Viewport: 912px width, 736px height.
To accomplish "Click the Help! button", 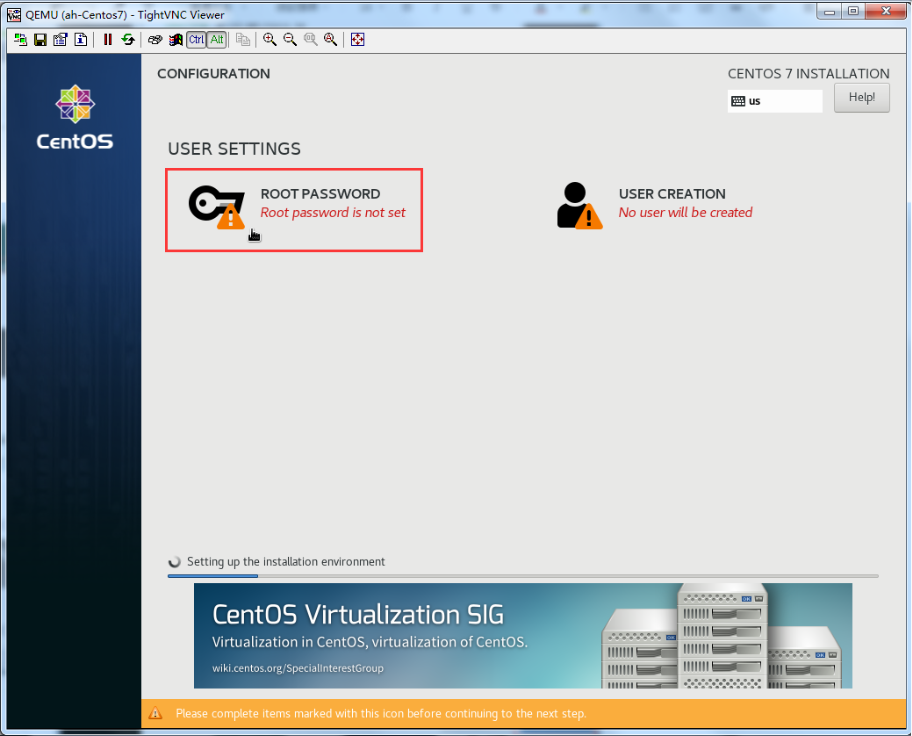I will coord(861,97).
